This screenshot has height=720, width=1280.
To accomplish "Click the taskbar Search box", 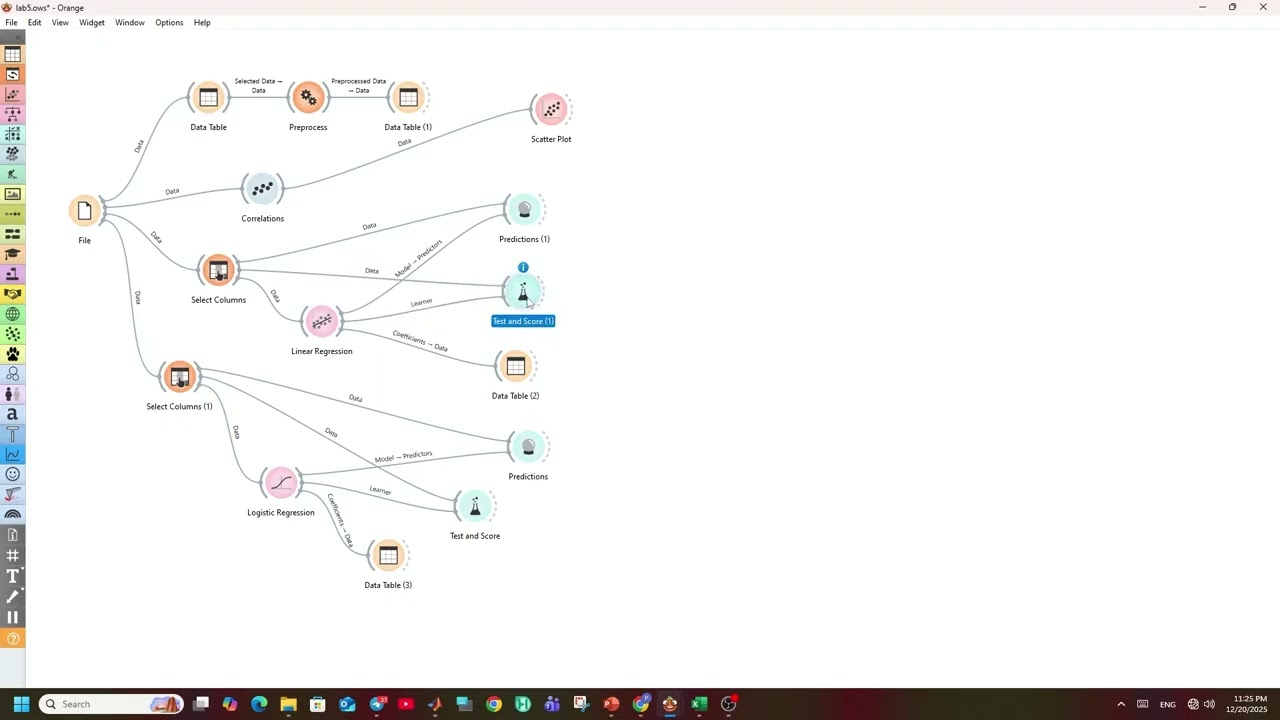I will pos(111,704).
